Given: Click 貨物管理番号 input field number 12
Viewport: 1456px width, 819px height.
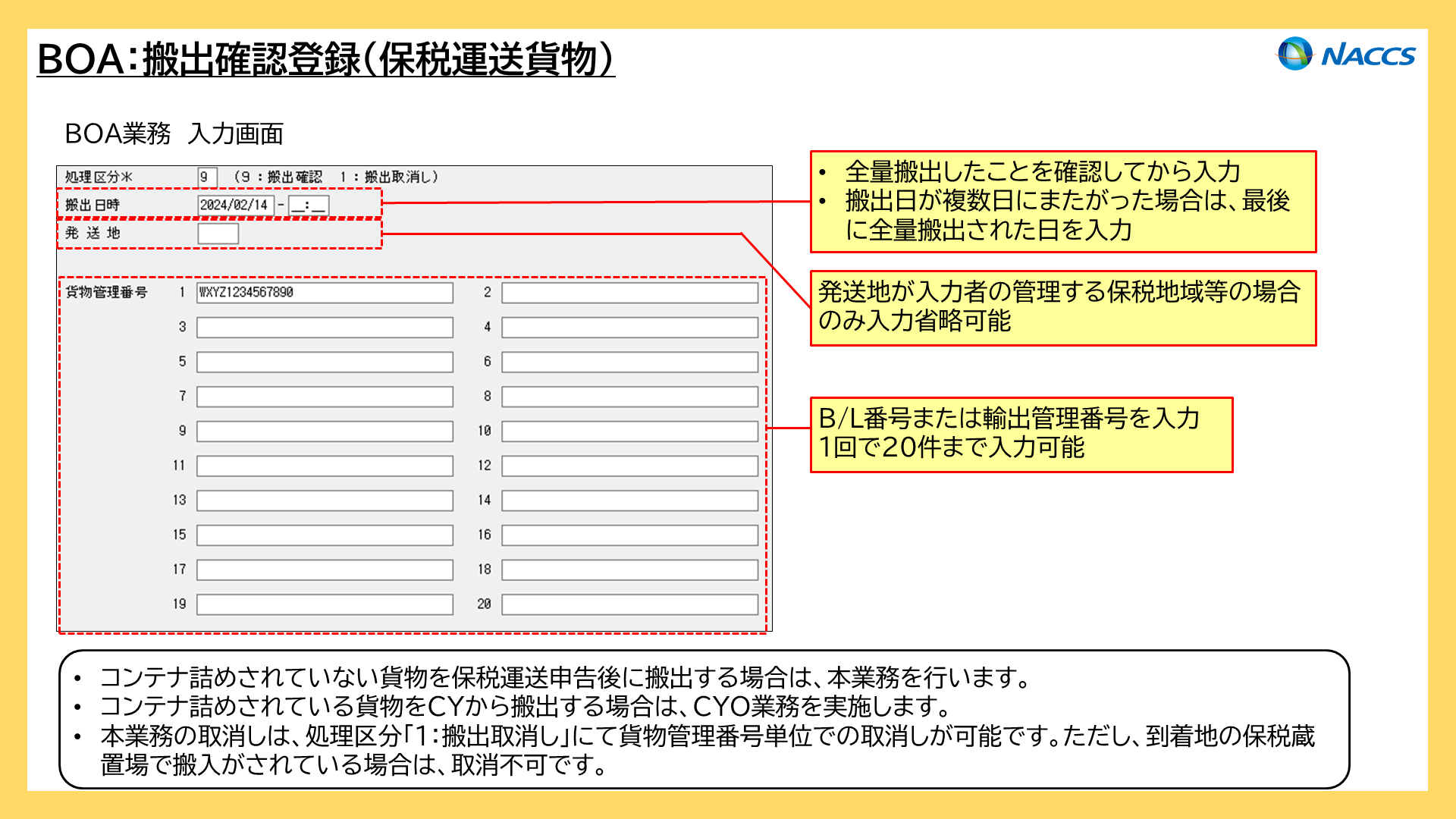Looking at the screenshot, I should [x=630, y=466].
